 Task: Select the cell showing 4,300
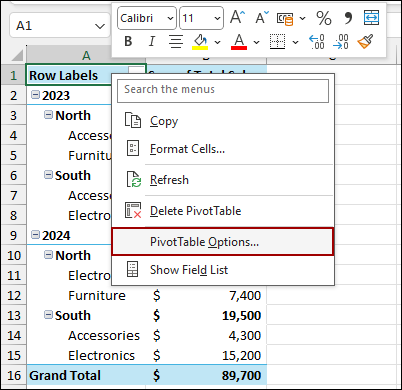pyautogui.click(x=206, y=335)
